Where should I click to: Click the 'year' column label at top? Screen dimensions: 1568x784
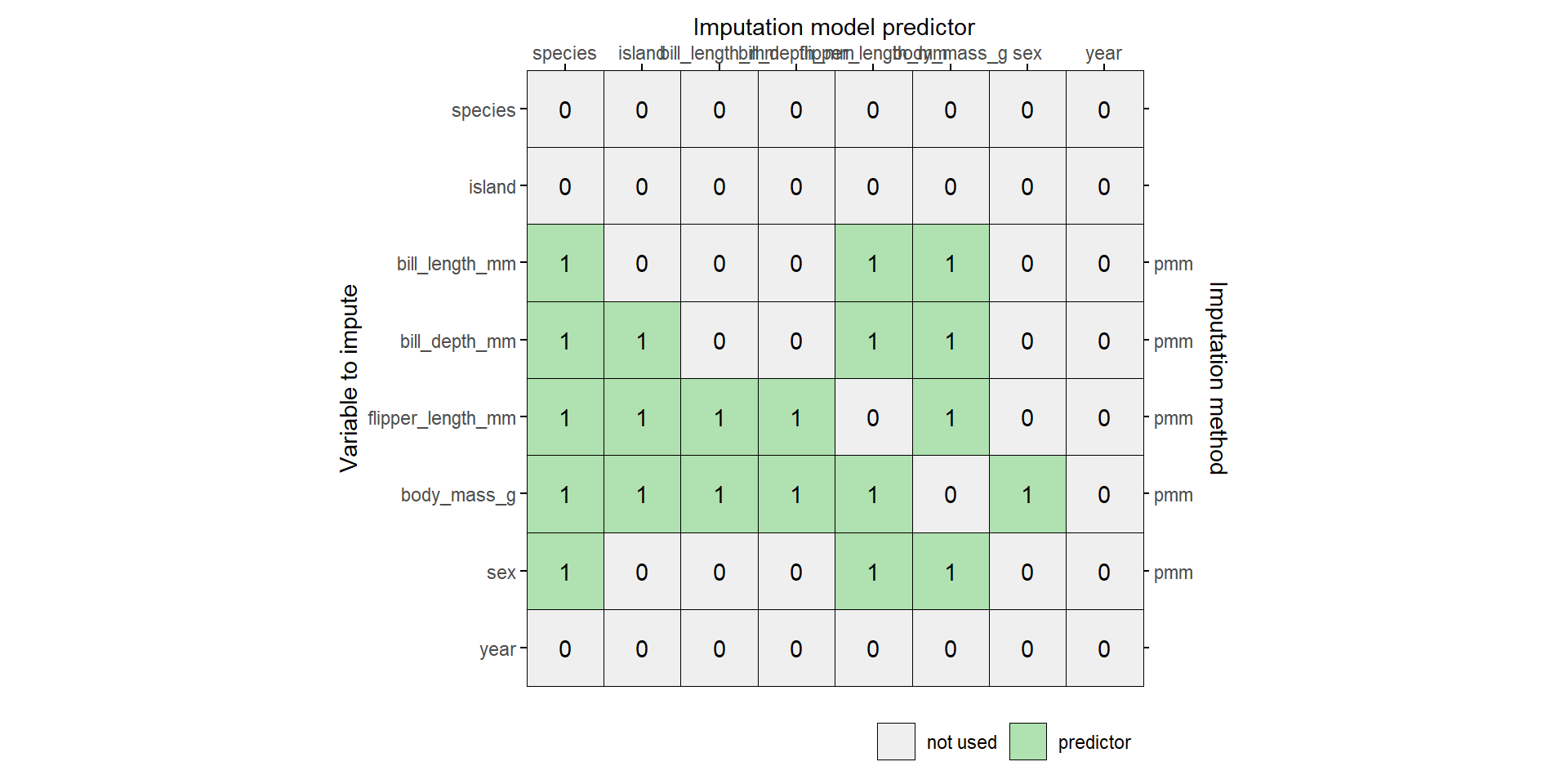(1103, 54)
